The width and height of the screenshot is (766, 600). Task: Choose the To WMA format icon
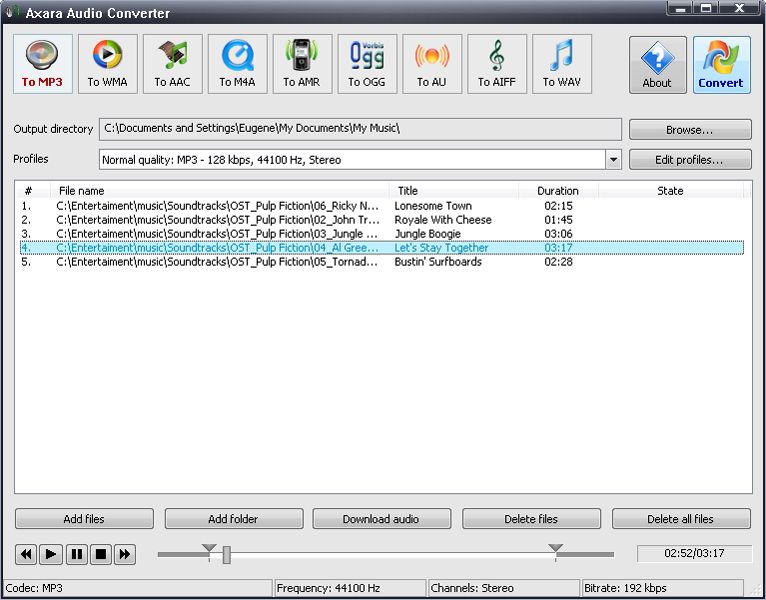[x=107, y=64]
